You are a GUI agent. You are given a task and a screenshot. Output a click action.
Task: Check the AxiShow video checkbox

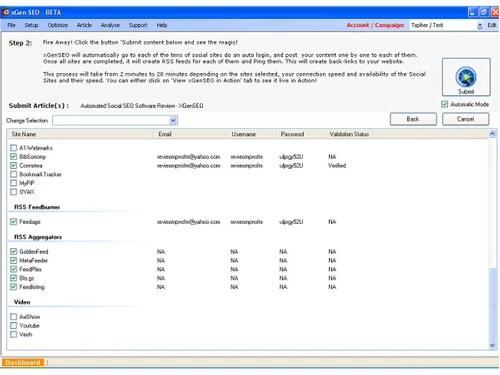tap(13, 317)
